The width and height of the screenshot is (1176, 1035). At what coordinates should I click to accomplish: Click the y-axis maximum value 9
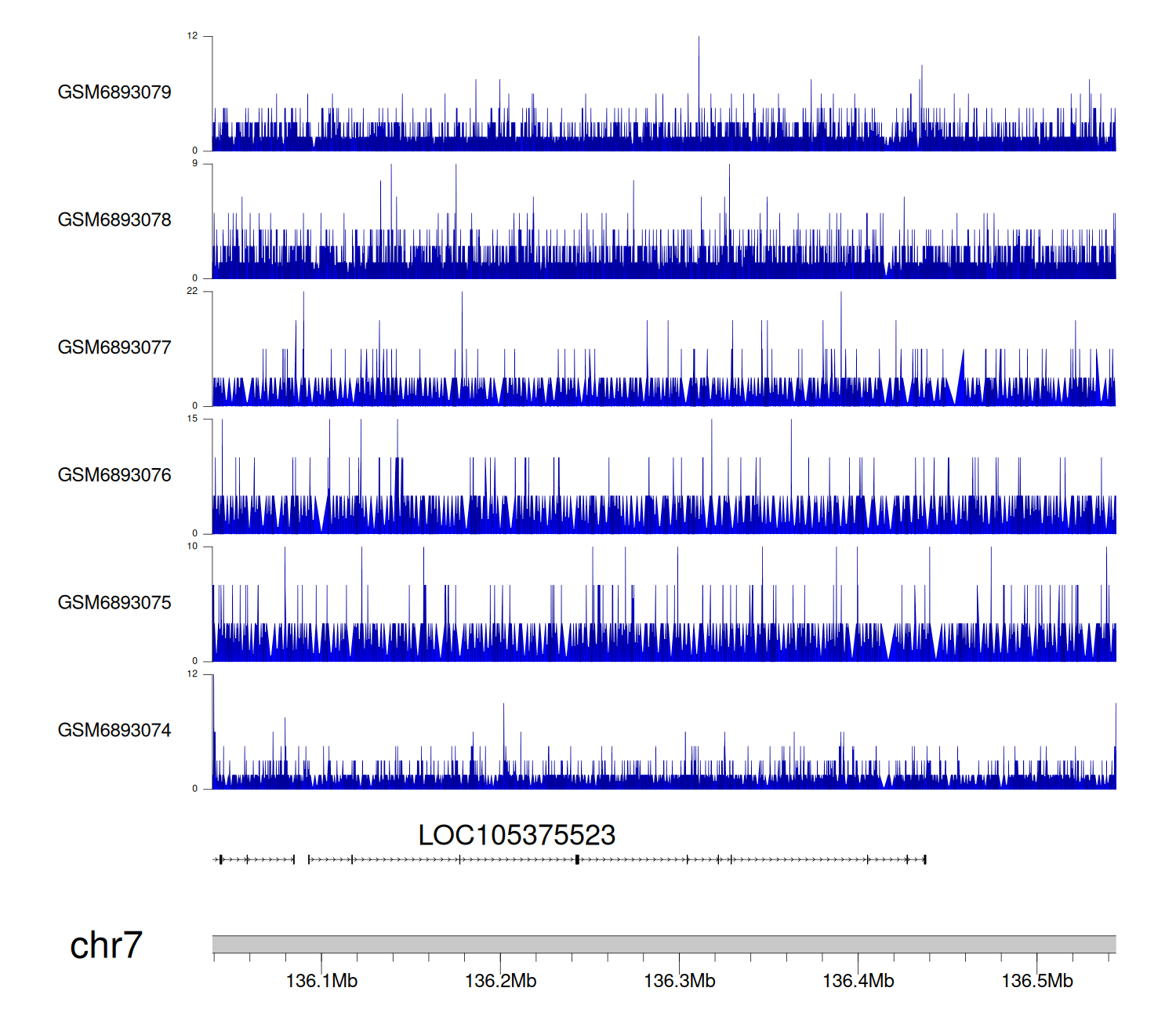tap(194, 164)
